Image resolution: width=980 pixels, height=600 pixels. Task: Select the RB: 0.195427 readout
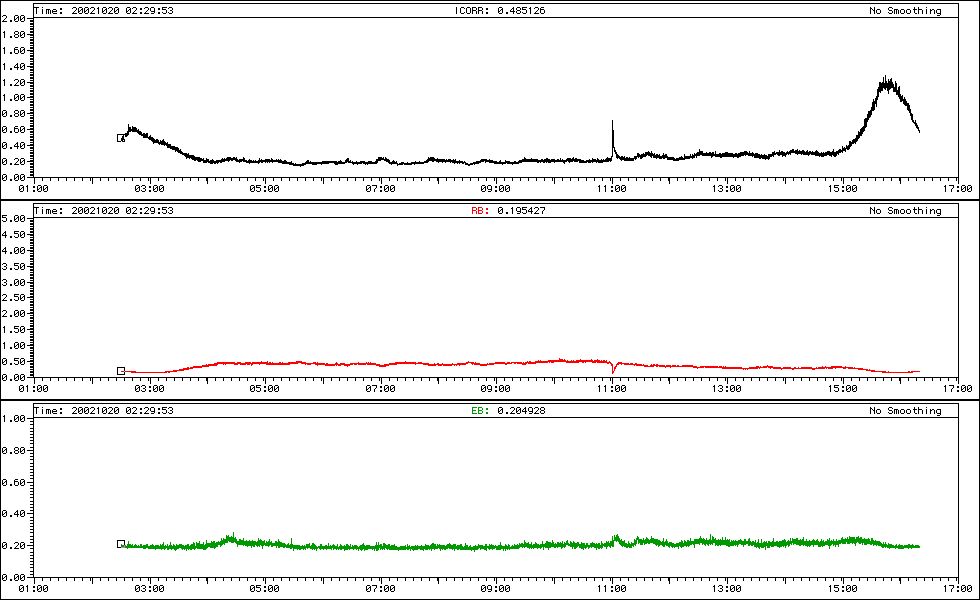(x=508, y=211)
